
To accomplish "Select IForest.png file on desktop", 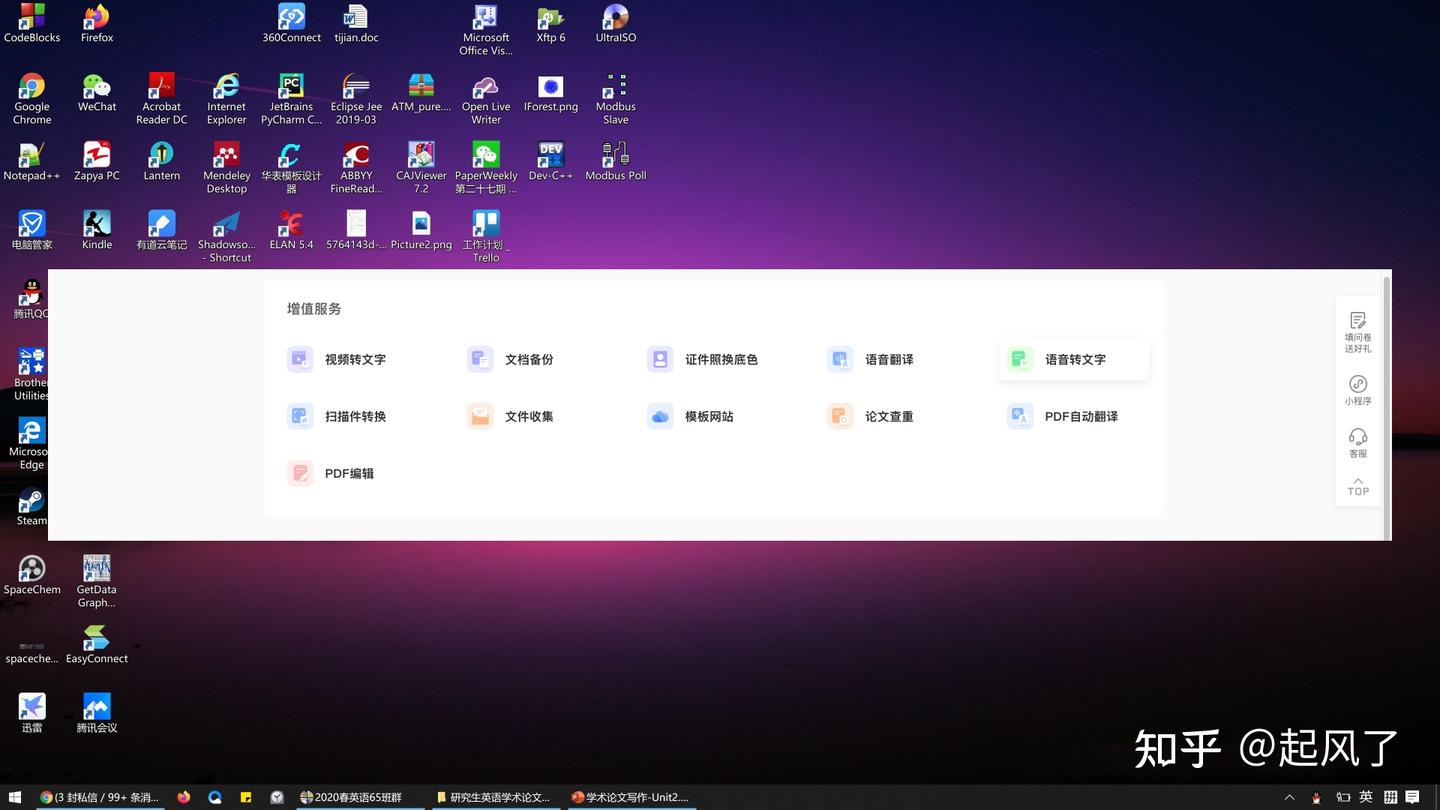I will coord(551,93).
